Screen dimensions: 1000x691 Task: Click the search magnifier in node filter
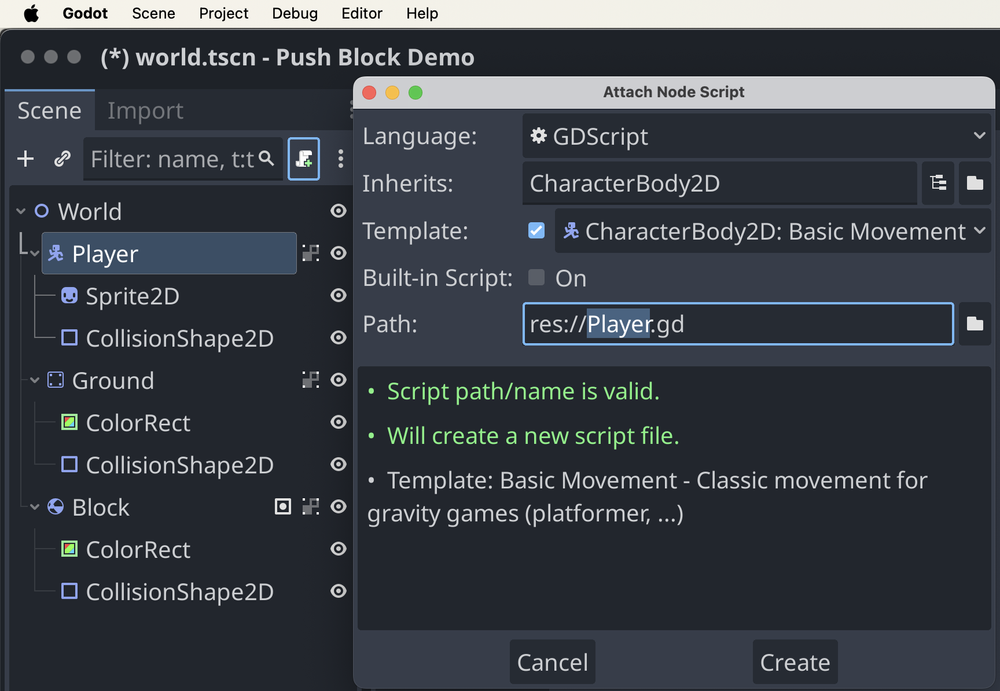tap(267, 158)
